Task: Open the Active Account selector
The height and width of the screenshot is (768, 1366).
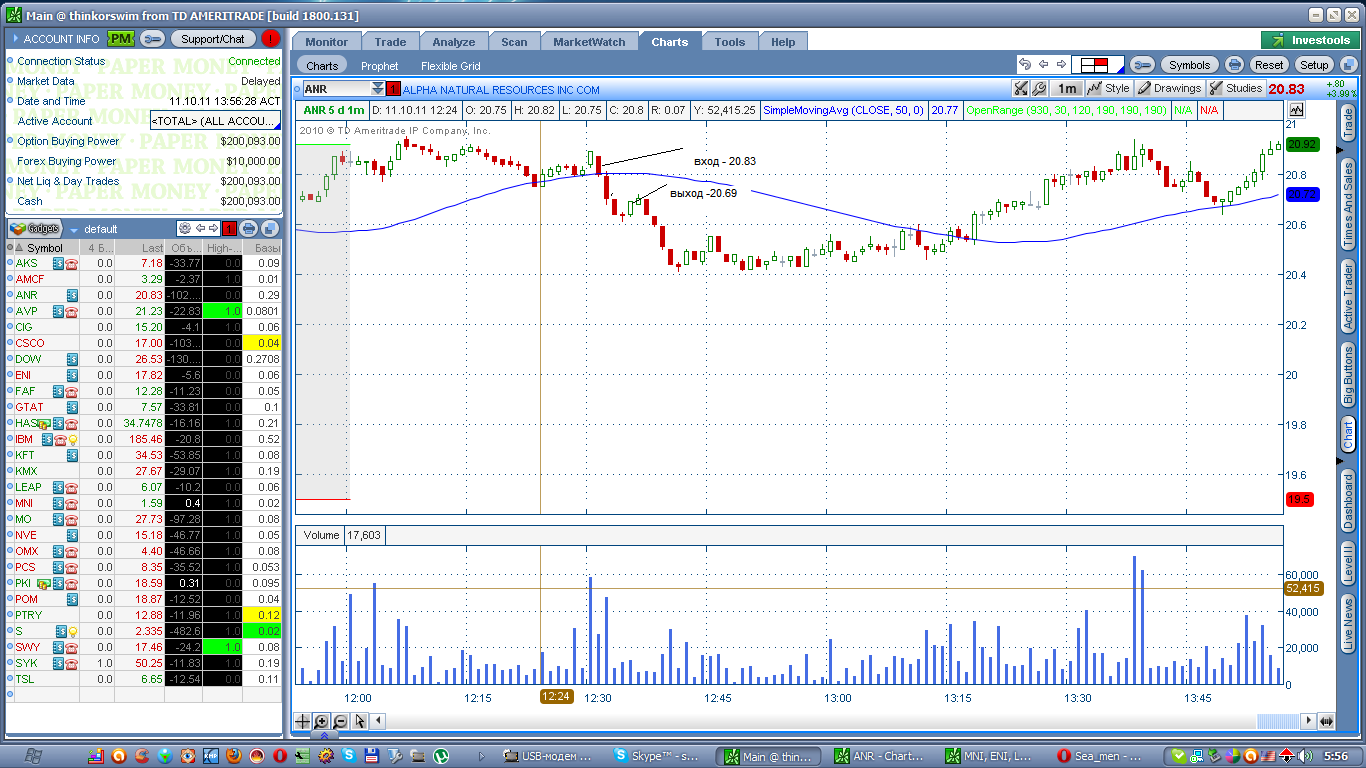Action: tap(215, 121)
